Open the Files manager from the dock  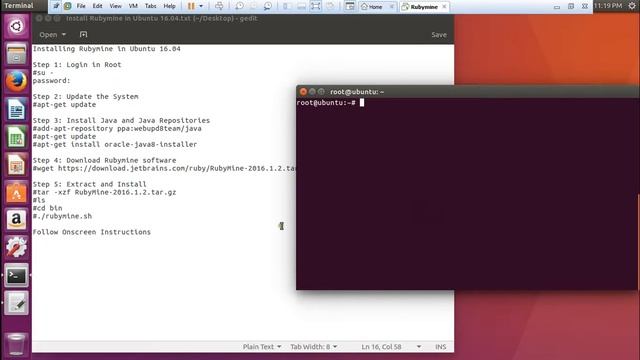tap(16, 54)
